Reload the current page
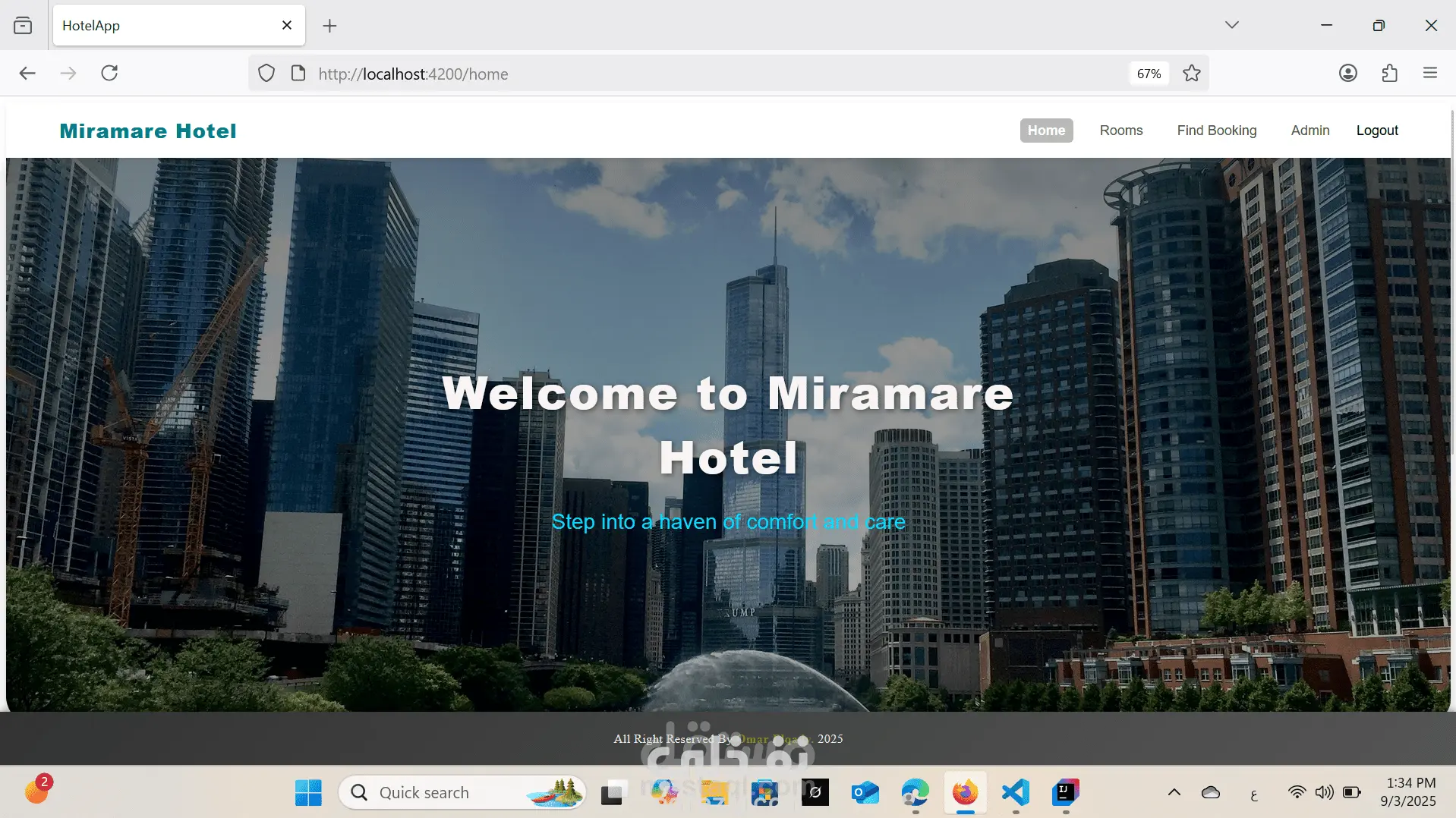 tap(109, 74)
